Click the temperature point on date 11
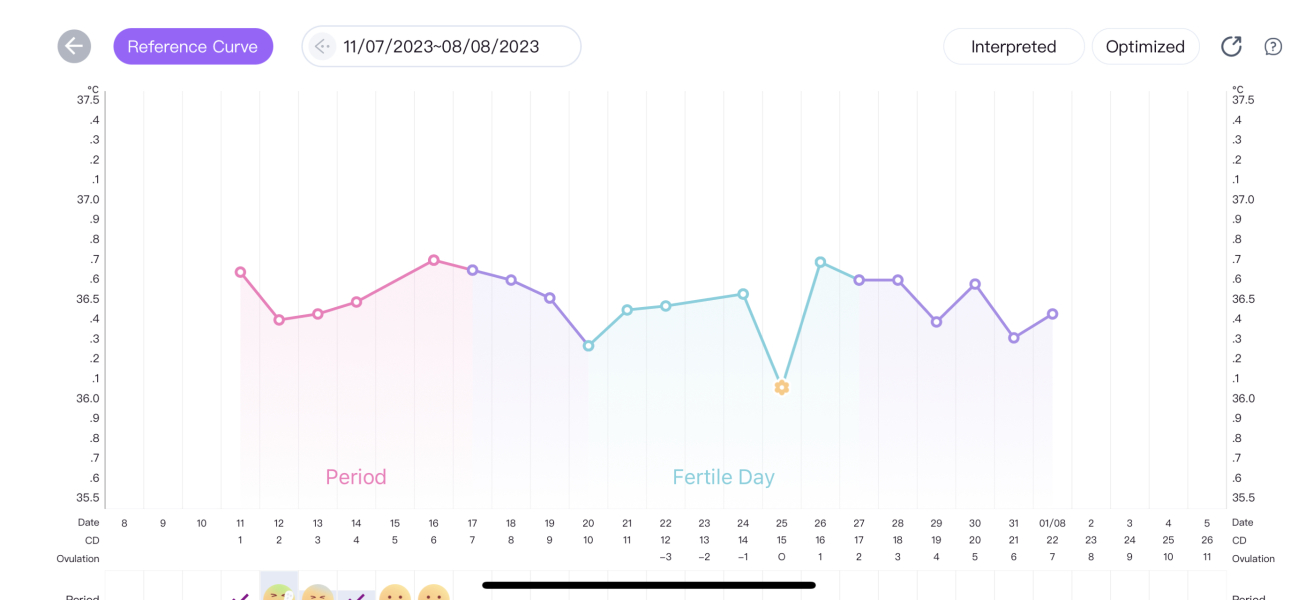The image size is (1298, 600). (x=240, y=272)
